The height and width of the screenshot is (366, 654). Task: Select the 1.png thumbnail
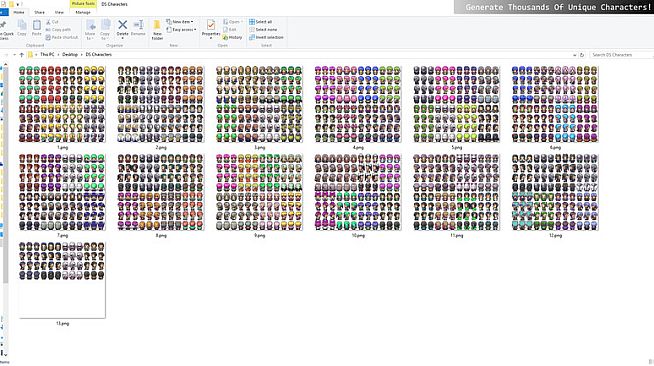pyautogui.click(x=62, y=104)
